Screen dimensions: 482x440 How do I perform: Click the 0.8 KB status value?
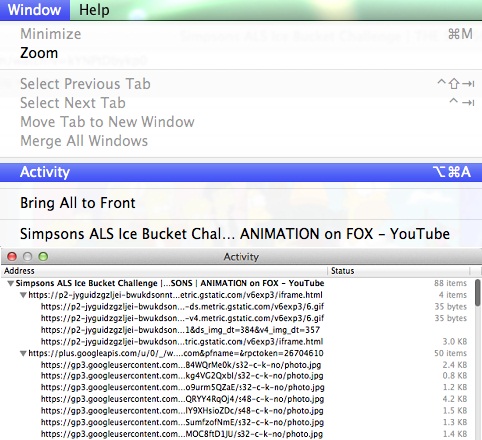click(x=455, y=376)
